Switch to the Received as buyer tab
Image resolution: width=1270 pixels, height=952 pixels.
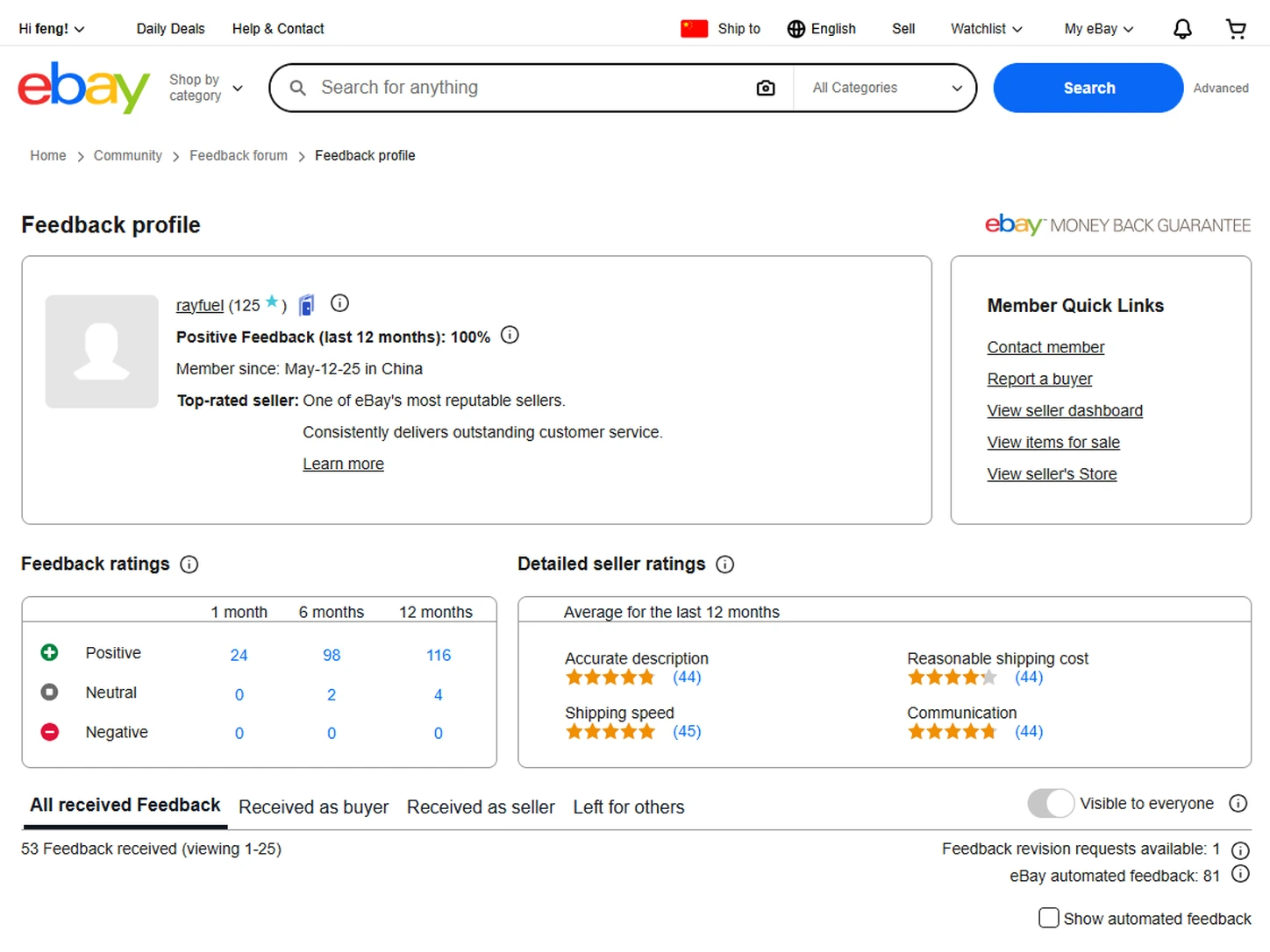tap(313, 806)
